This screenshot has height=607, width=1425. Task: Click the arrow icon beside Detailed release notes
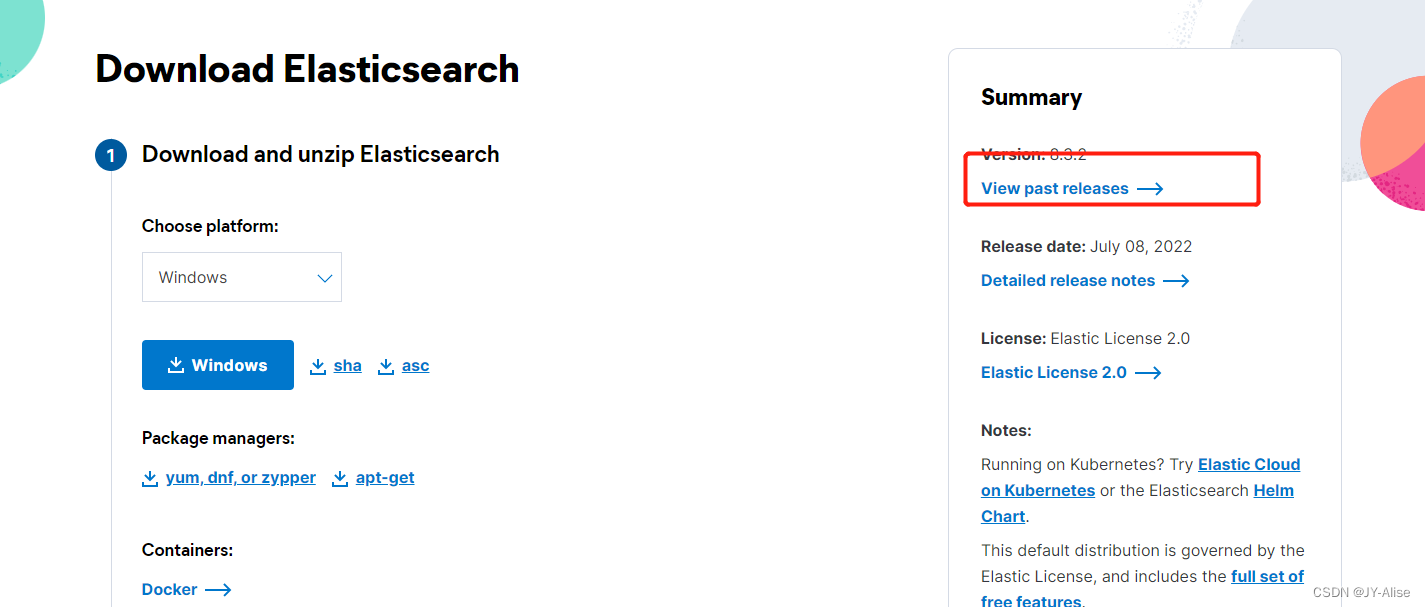pos(1178,280)
